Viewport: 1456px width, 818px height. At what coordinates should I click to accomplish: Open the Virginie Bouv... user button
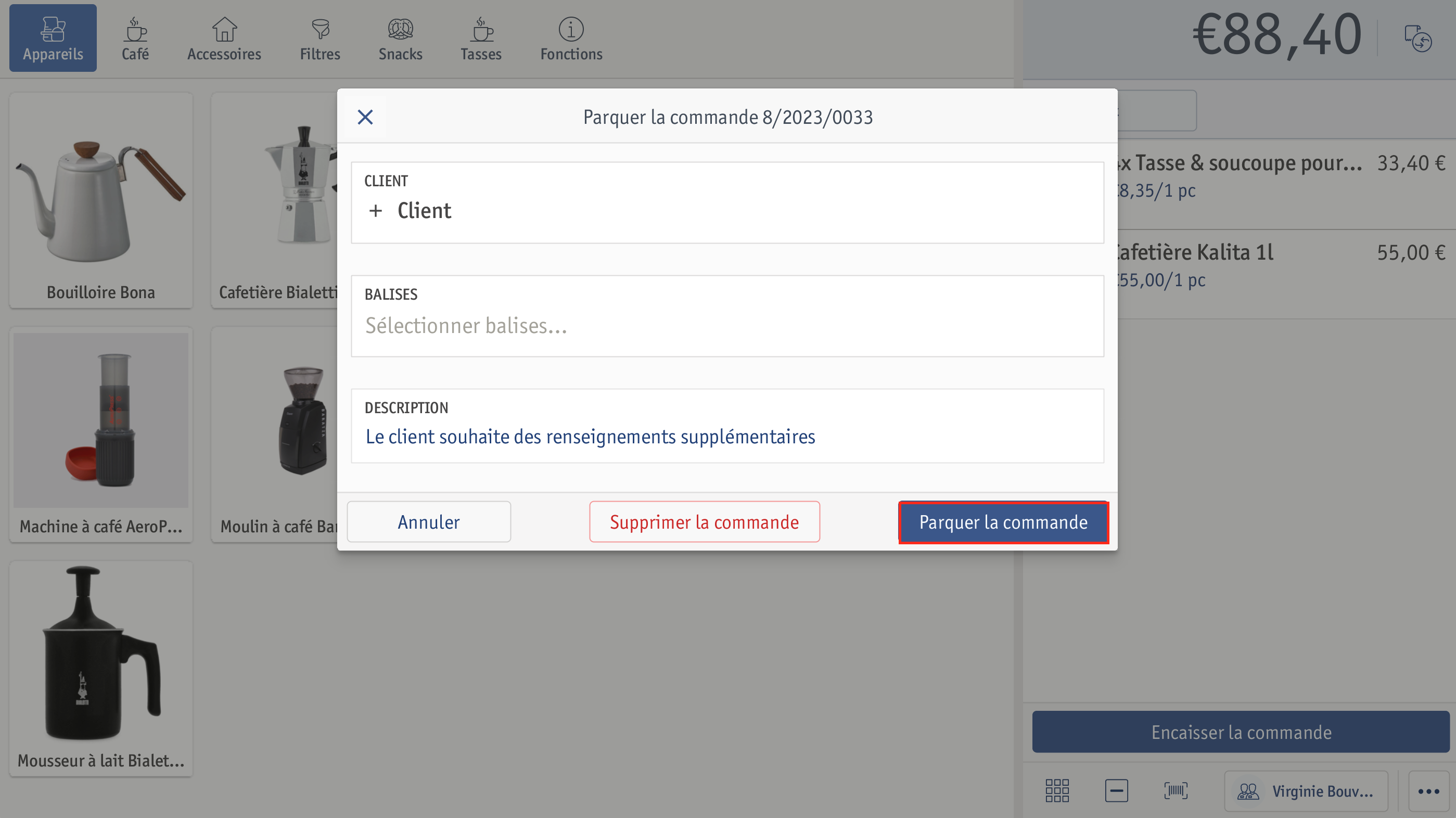pos(1306,791)
